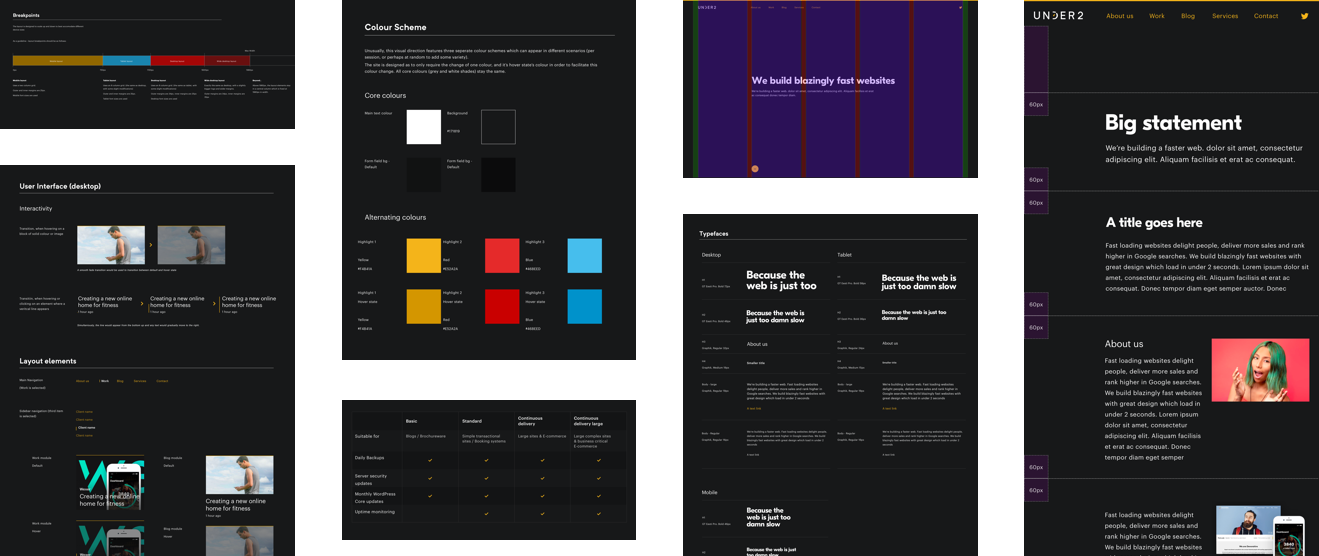The width and height of the screenshot is (1319, 556).
Task: Click the outlined Background colour swatch
Action: [498, 127]
